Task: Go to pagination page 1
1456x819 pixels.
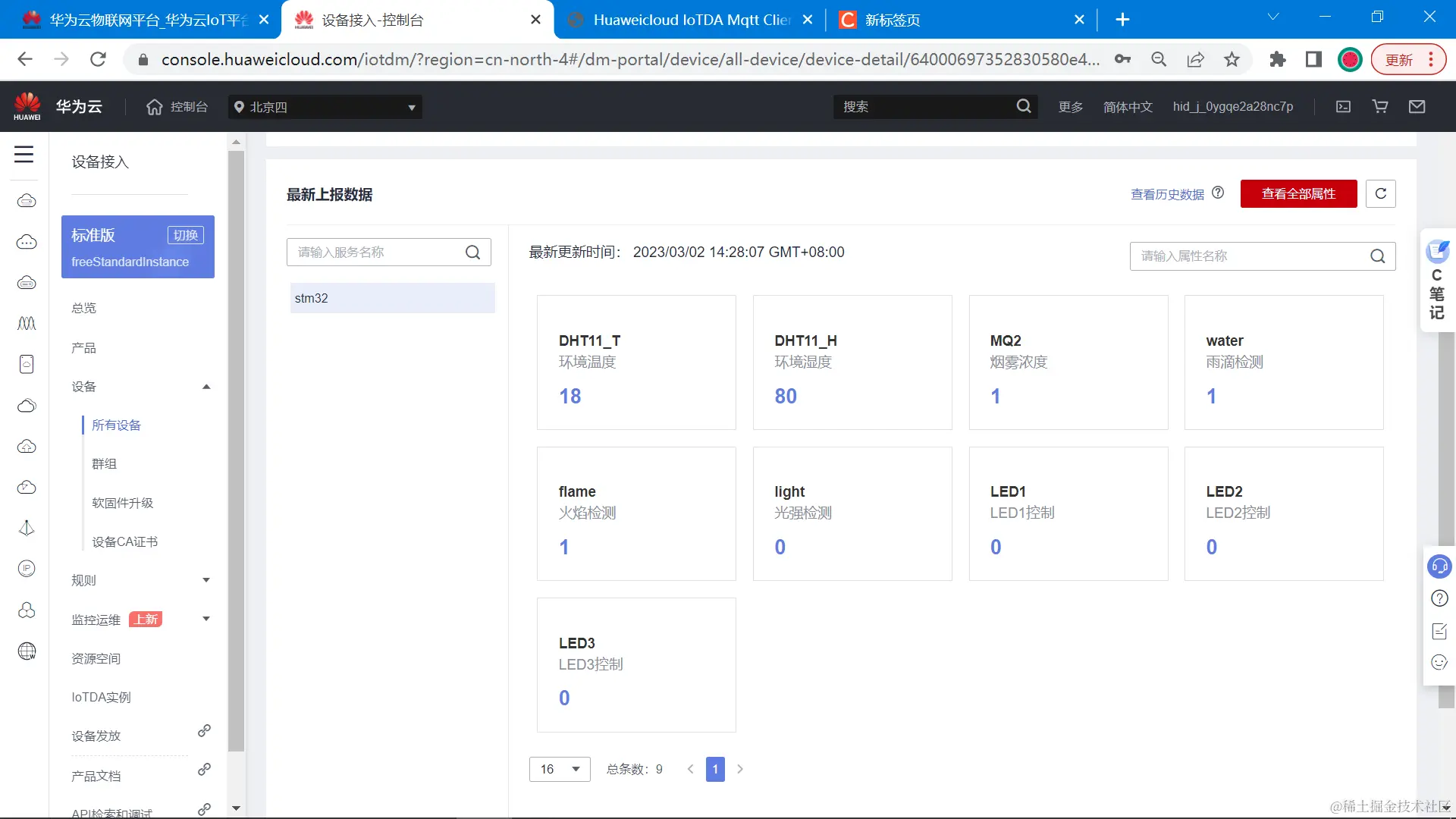Action: [715, 770]
